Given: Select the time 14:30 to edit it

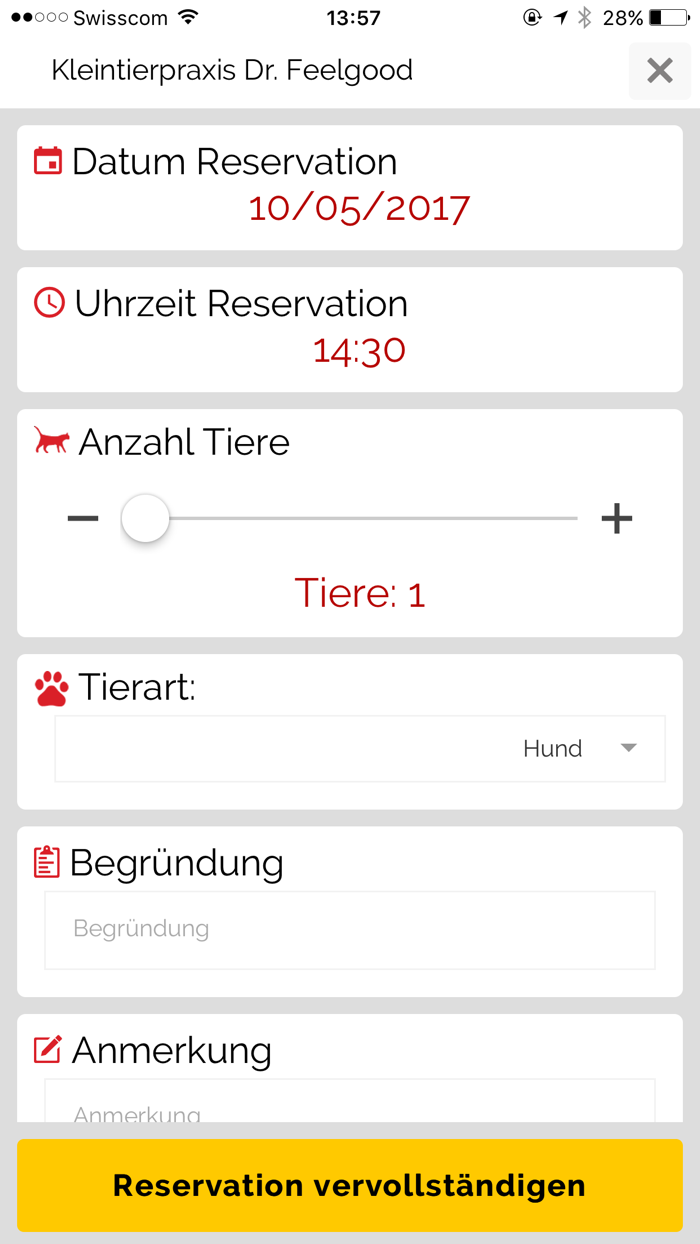Looking at the screenshot, I should coord(359,350).
